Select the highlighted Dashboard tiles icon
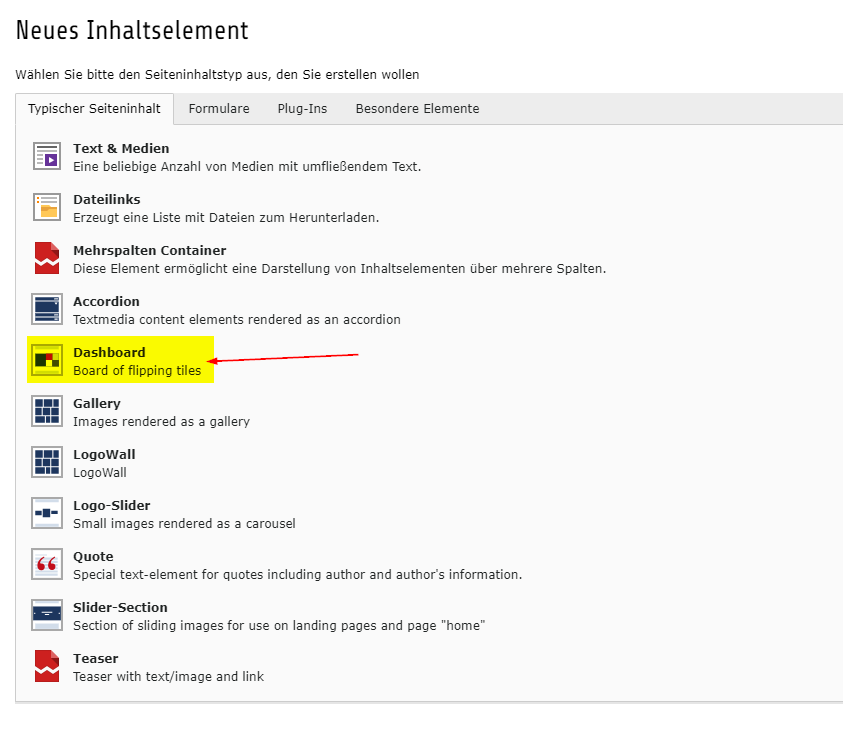The width and height of the screenshot is (843, 751). (47, 361)
